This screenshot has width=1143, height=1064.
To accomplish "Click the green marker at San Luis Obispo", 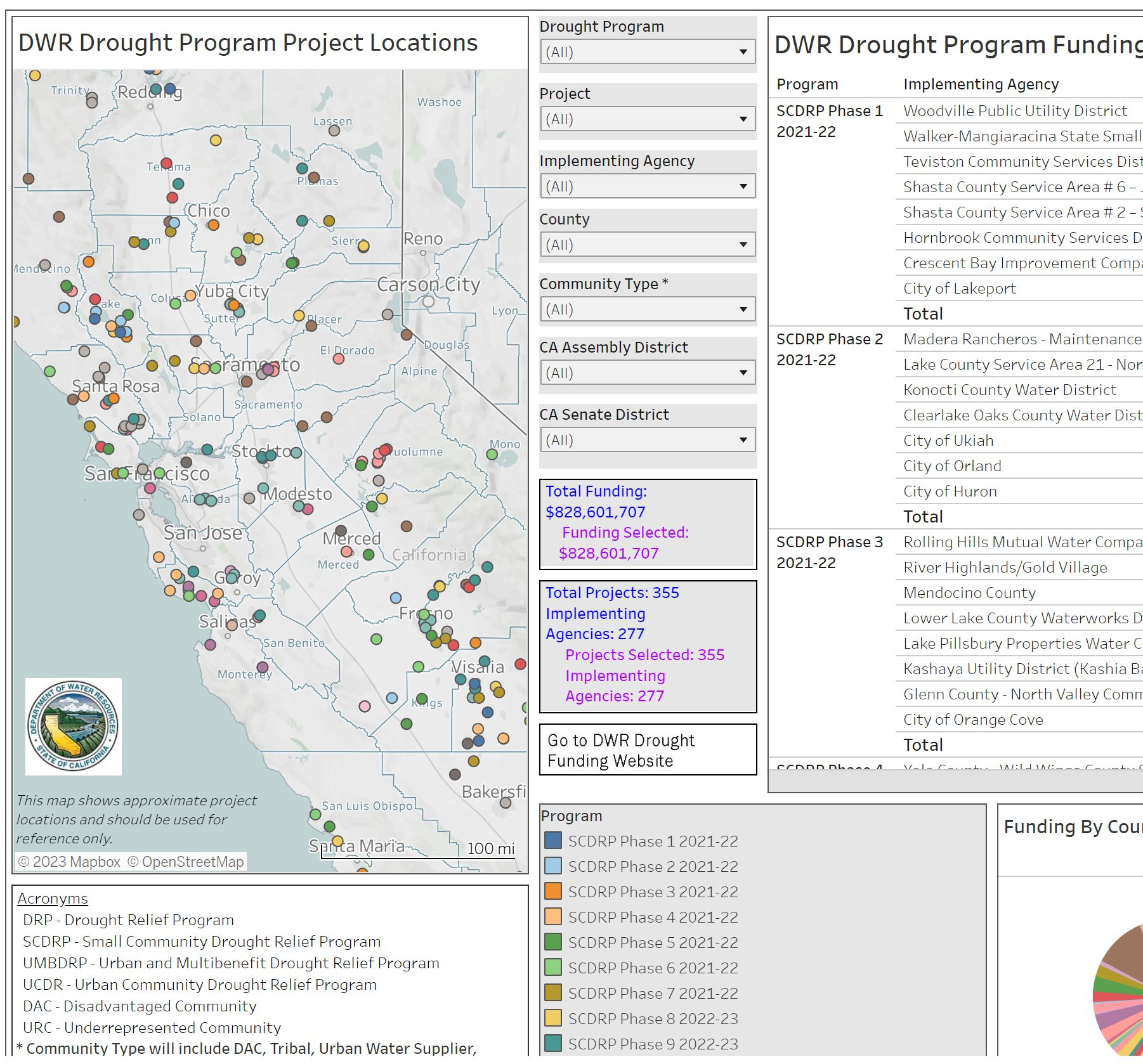I will click(x=315, y=814).
